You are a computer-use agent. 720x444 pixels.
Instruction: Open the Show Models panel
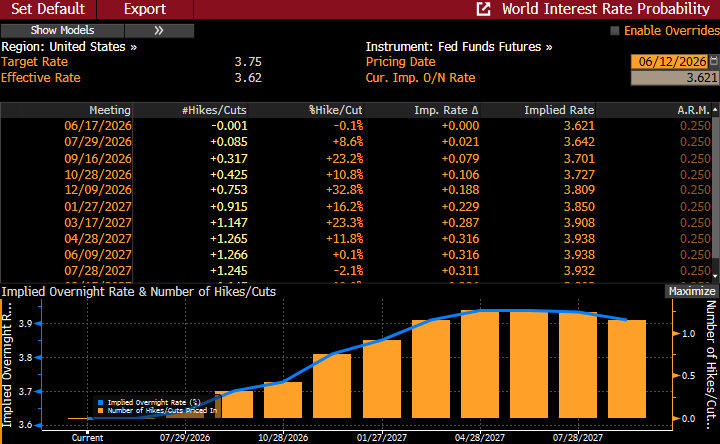pyautogui.click(x=62, y=30)
